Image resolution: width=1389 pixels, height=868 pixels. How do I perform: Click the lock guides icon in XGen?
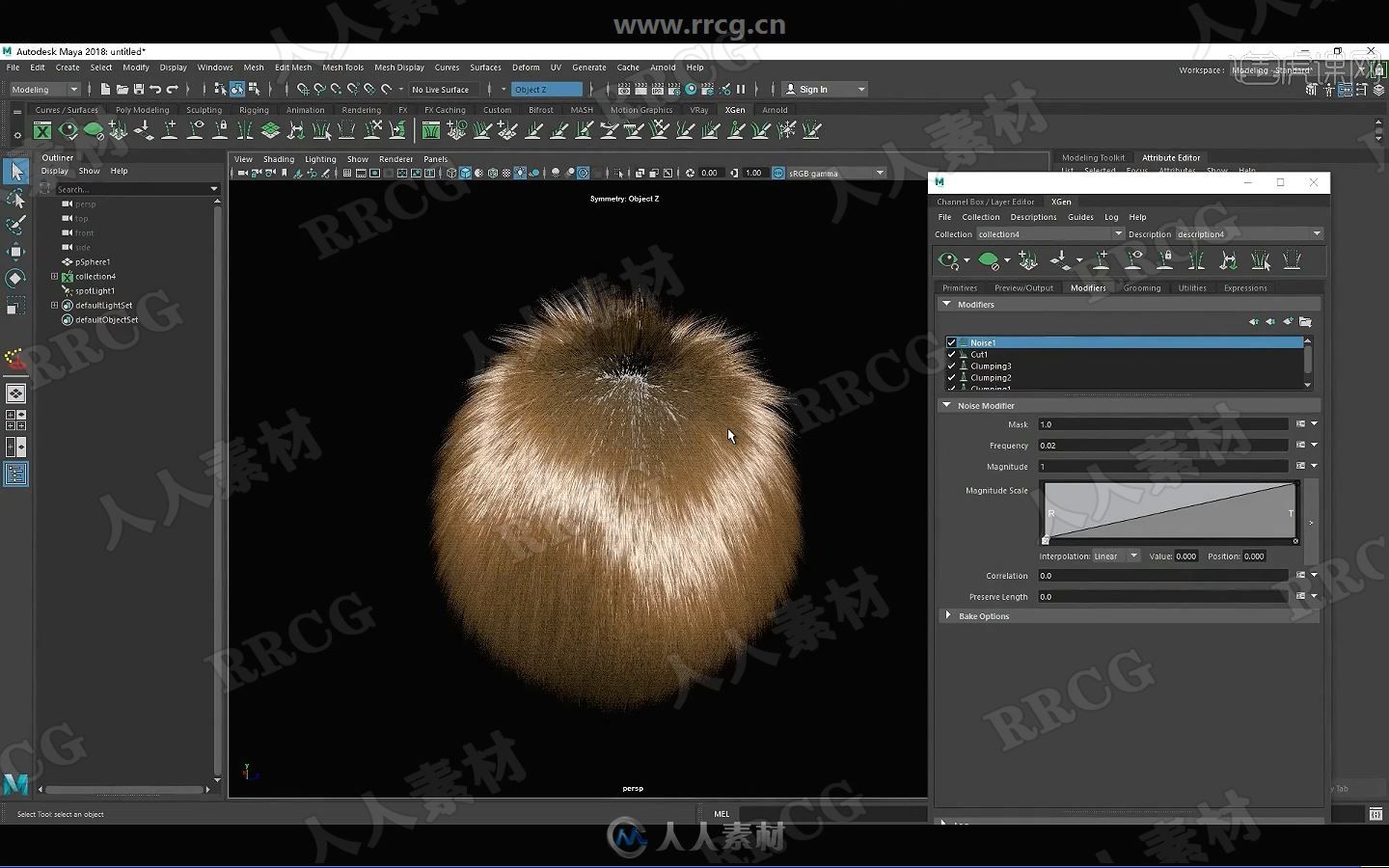coord(1165,260)
